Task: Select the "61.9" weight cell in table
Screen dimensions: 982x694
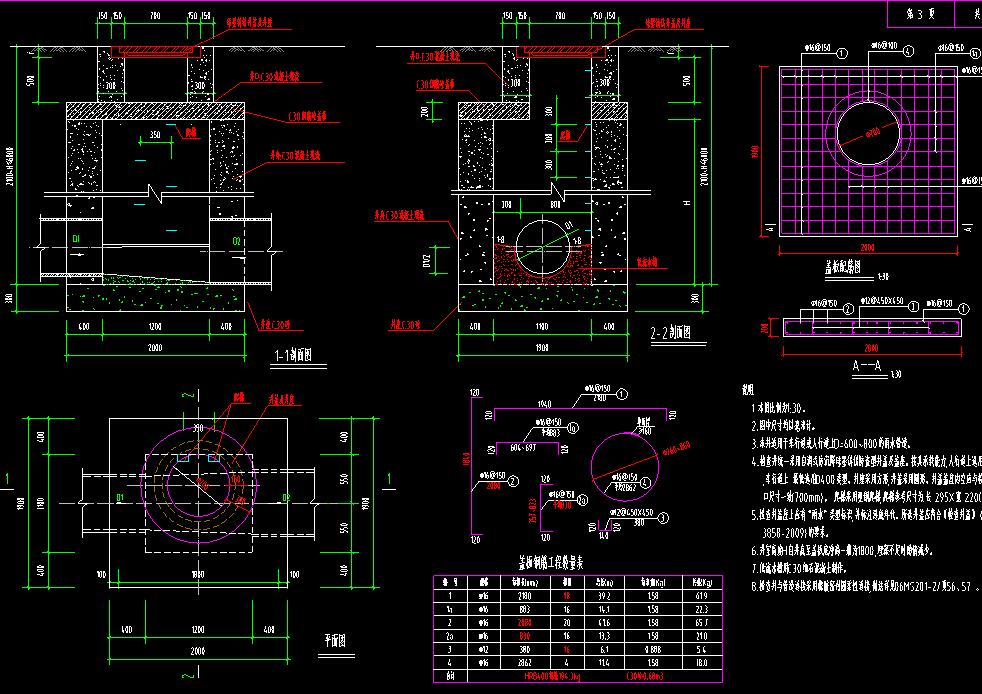Action: point(700,596)
